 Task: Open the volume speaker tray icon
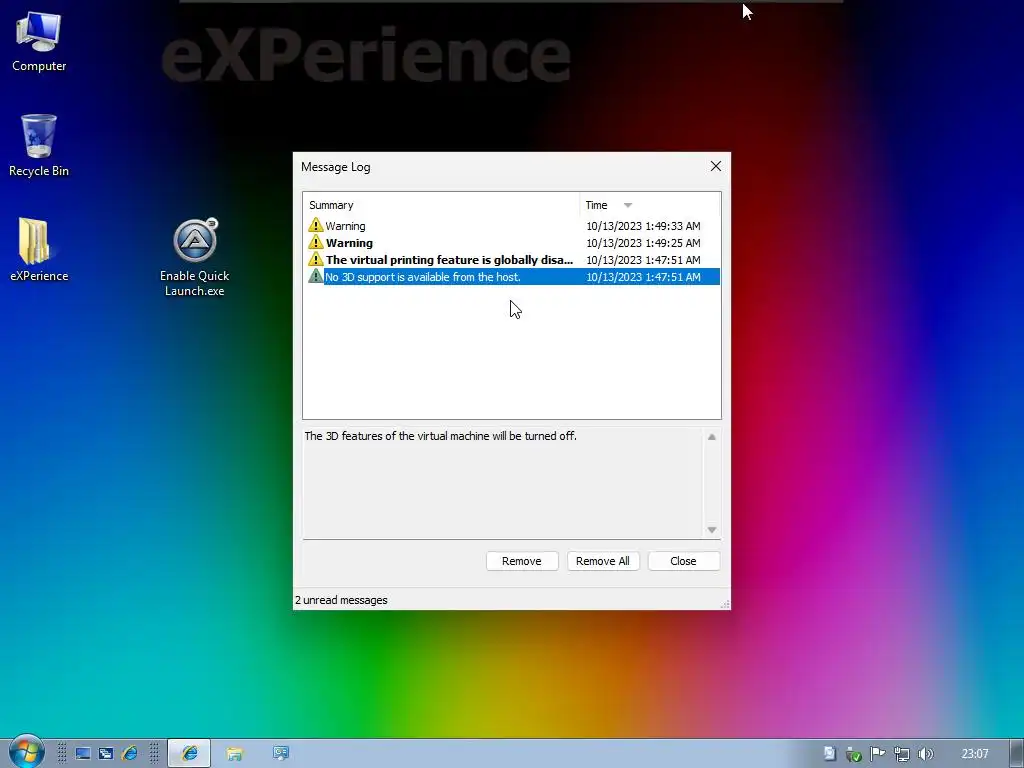[925, 754]
